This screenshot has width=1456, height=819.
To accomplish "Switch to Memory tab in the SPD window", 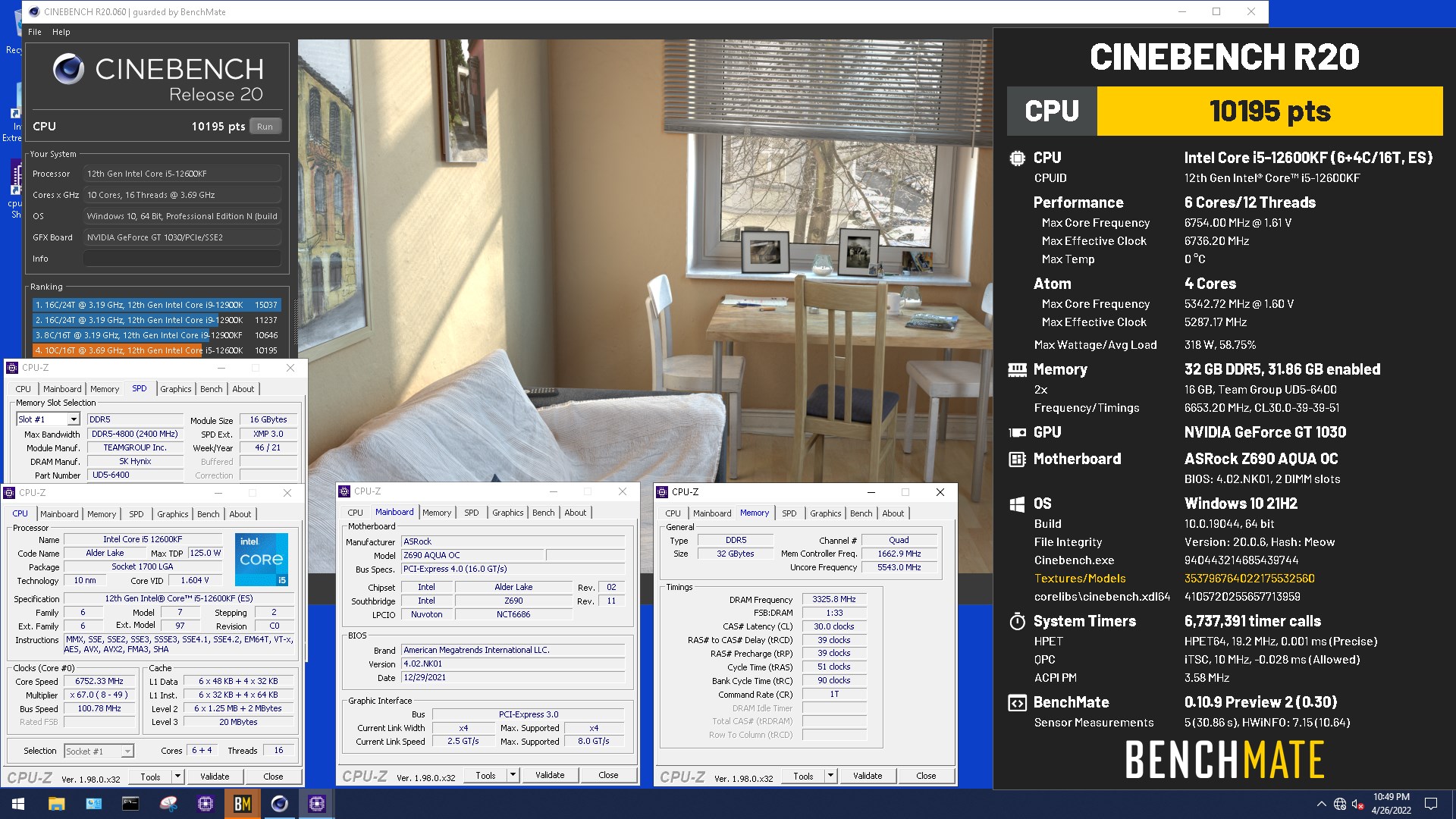I will (105, 389).
